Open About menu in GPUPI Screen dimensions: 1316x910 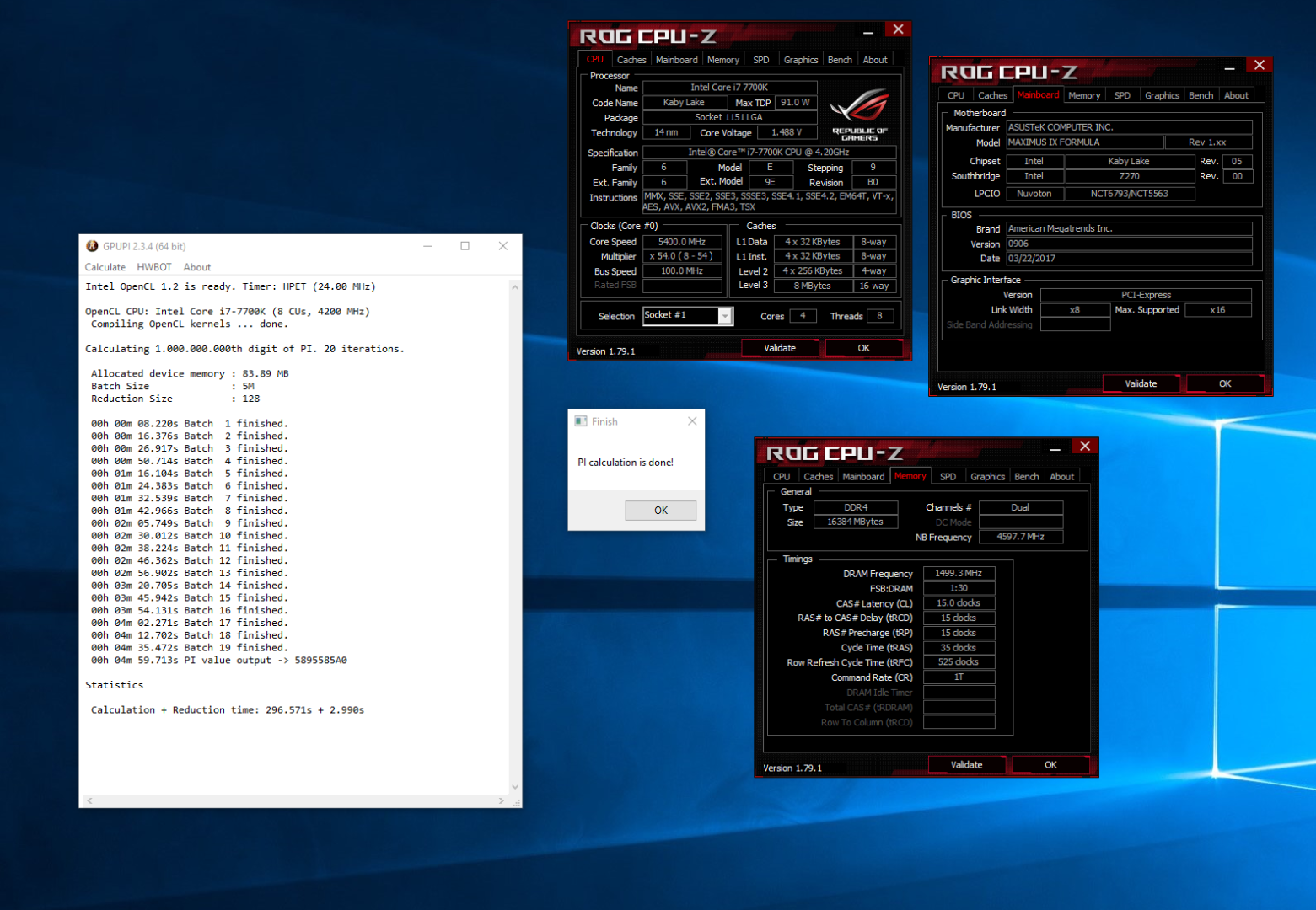point(197,267)
